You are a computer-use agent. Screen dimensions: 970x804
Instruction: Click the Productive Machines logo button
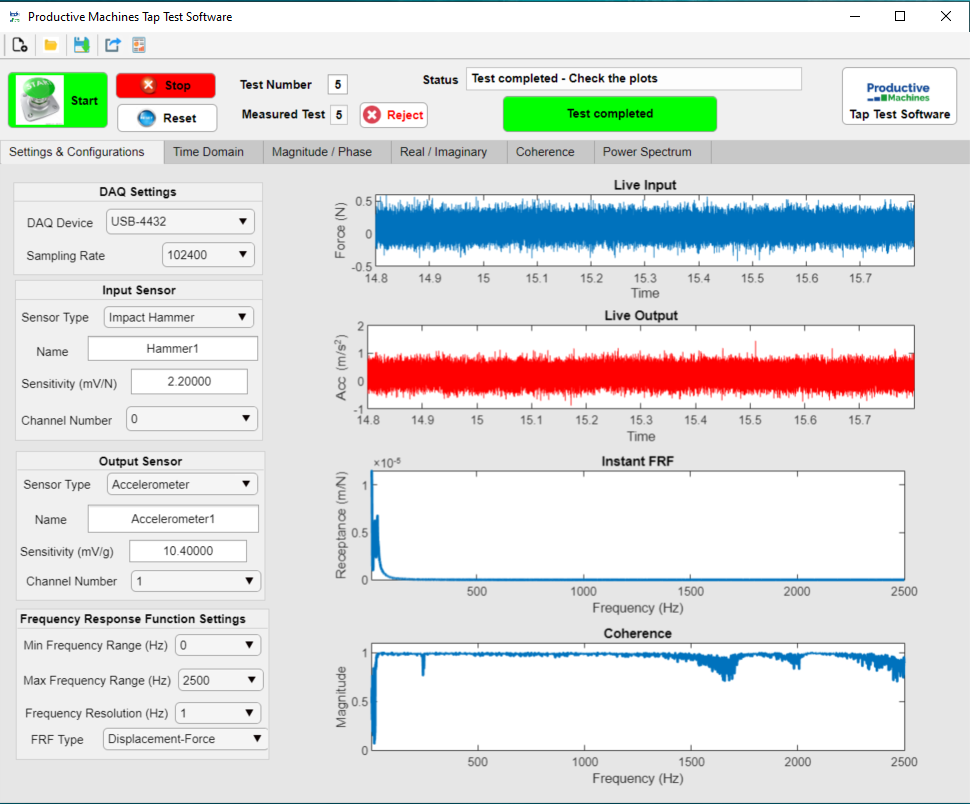click(x=899, y=96)
